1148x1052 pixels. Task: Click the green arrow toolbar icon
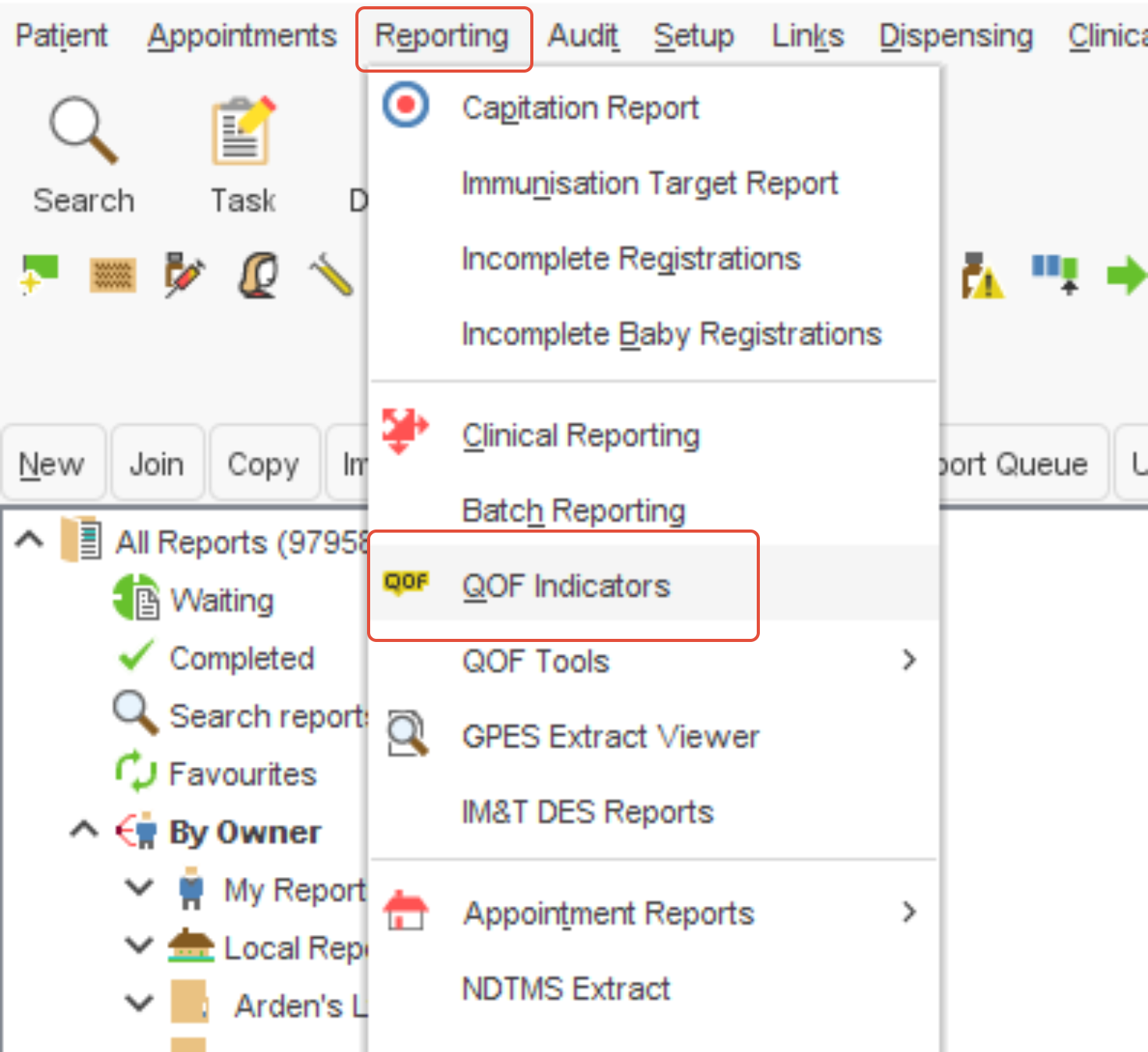coord(1126,275)
